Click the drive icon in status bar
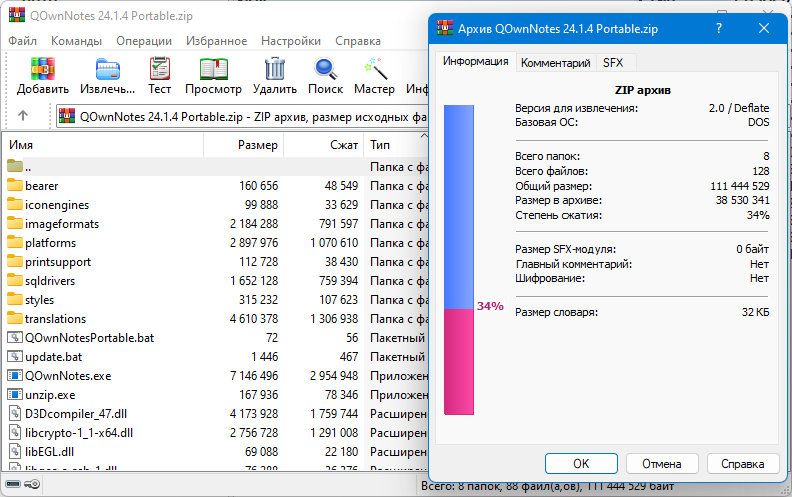Image resolution: width=792 pixels, height=497 pixels. click(13, 484)
